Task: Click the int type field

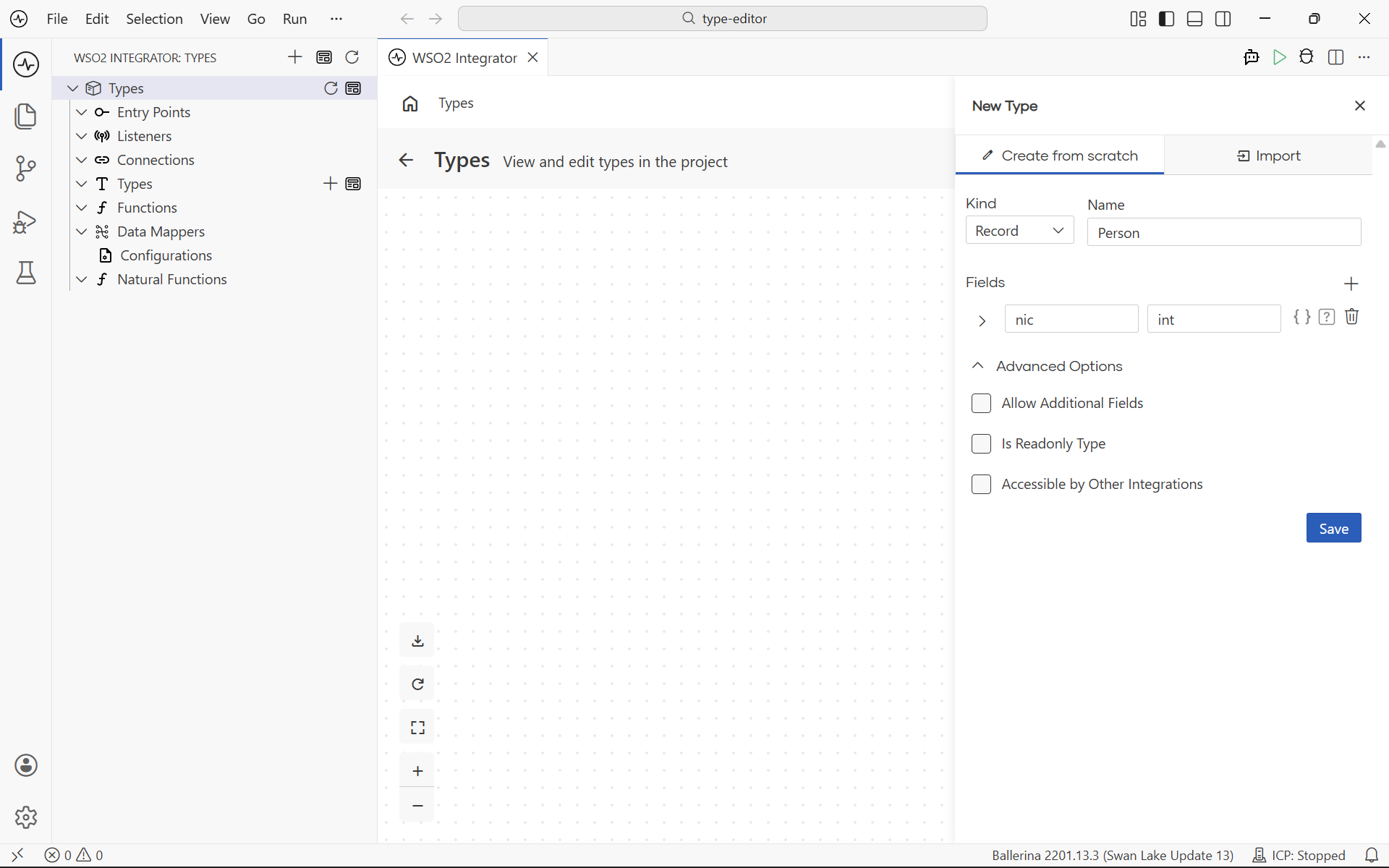Action: tap(1214, 319)
